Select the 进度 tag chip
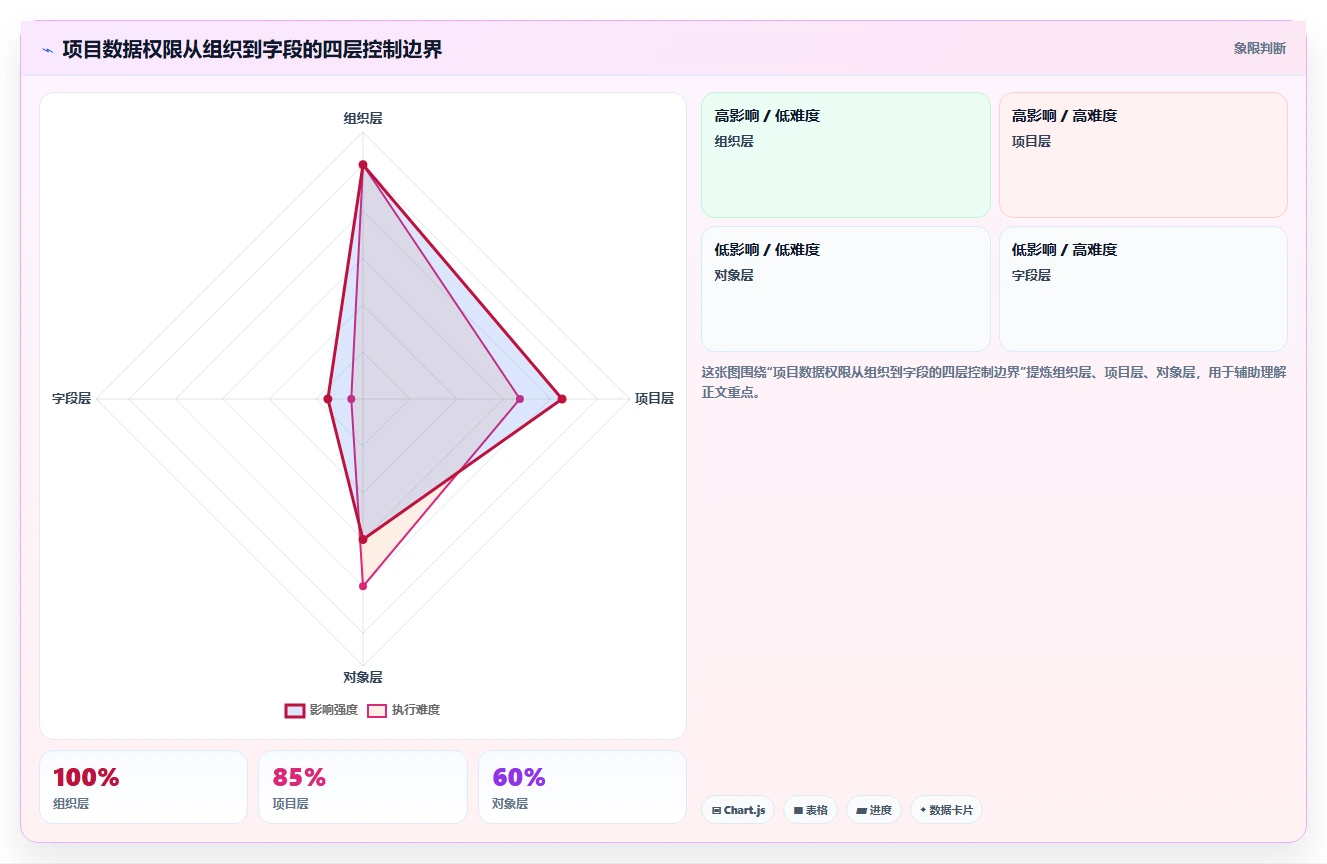This screenshot has width=1327, height=864. [874, 810]
